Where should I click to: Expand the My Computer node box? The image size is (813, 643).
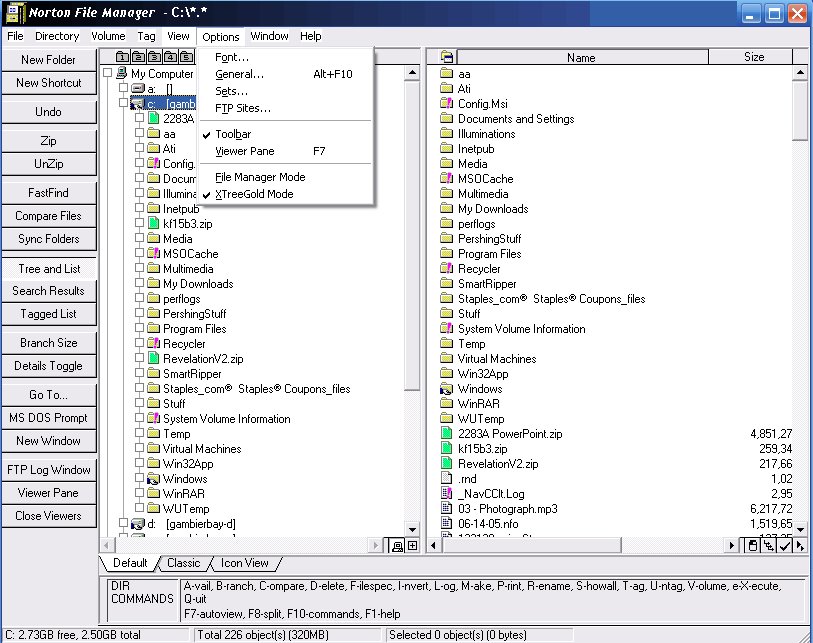click(x=107, y=73)
